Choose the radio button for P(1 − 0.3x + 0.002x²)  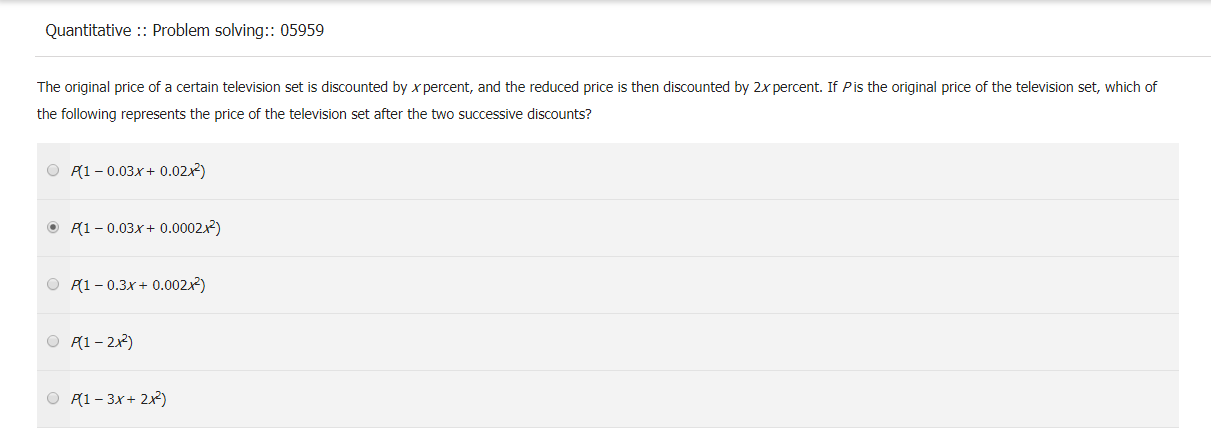coord(53,285)
